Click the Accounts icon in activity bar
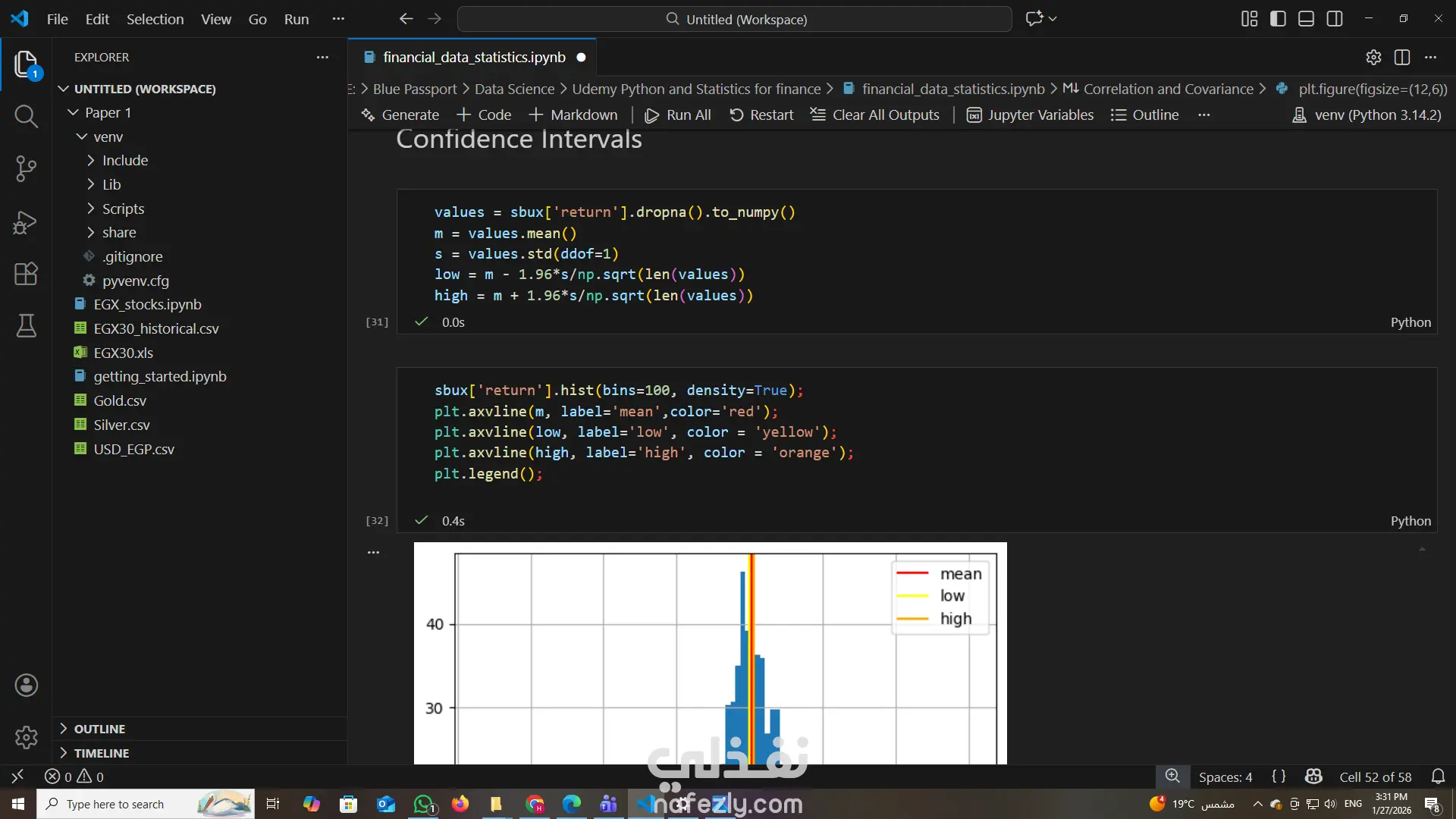1456x819 pixels. tap(26, 686)
